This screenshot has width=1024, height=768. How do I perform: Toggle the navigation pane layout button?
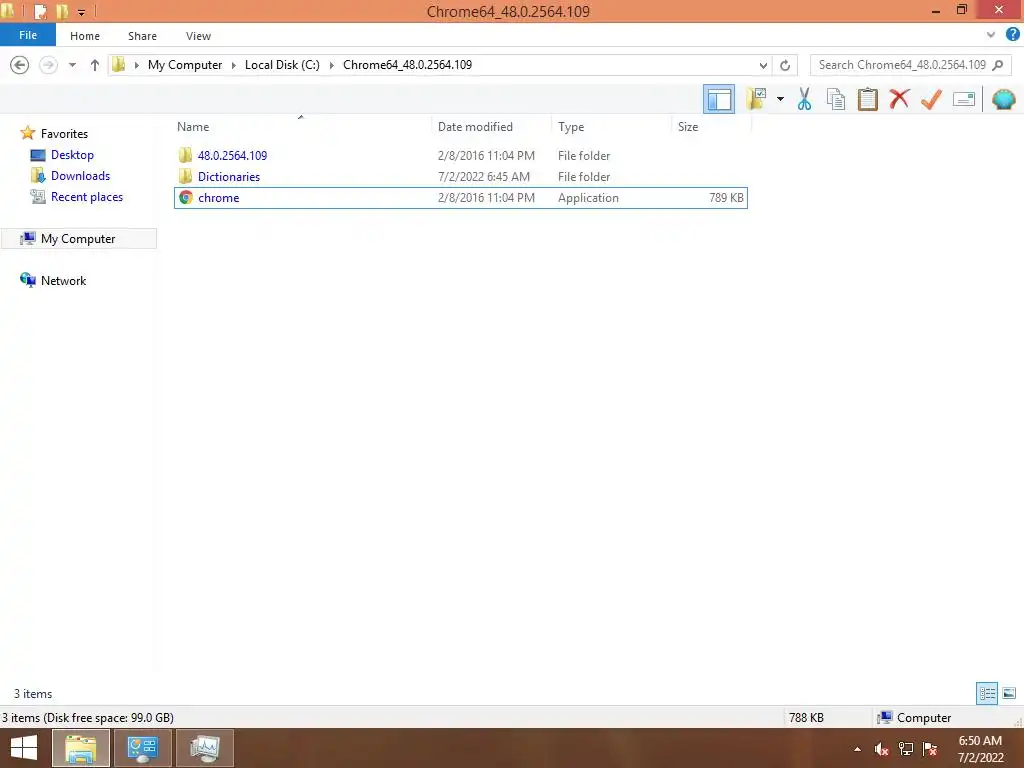tap(718, 99)
